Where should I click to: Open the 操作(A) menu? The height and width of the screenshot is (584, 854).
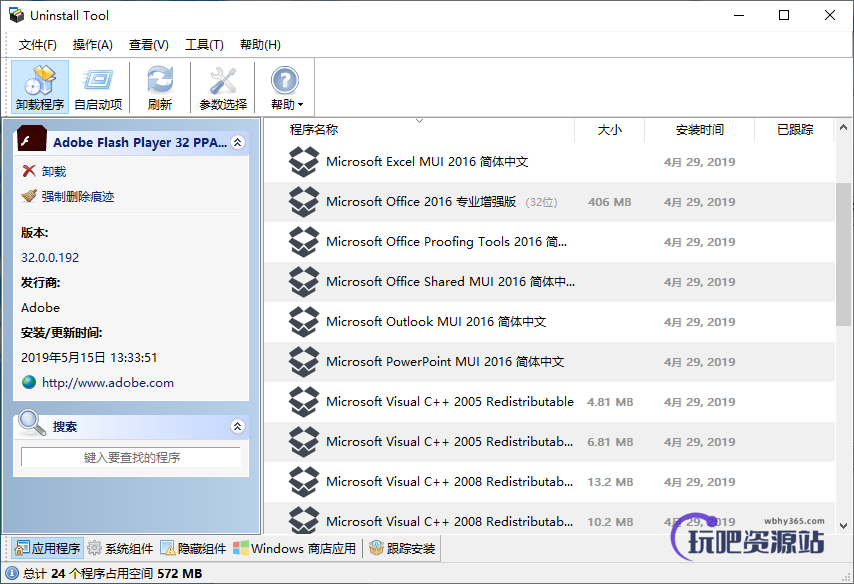[x=93, y=45]
